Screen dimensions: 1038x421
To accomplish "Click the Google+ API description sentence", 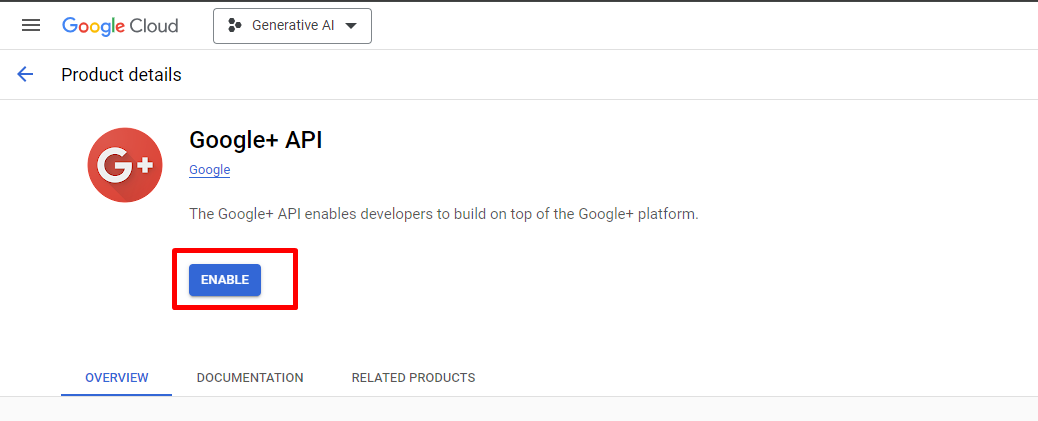I will (x=444, y=214).
